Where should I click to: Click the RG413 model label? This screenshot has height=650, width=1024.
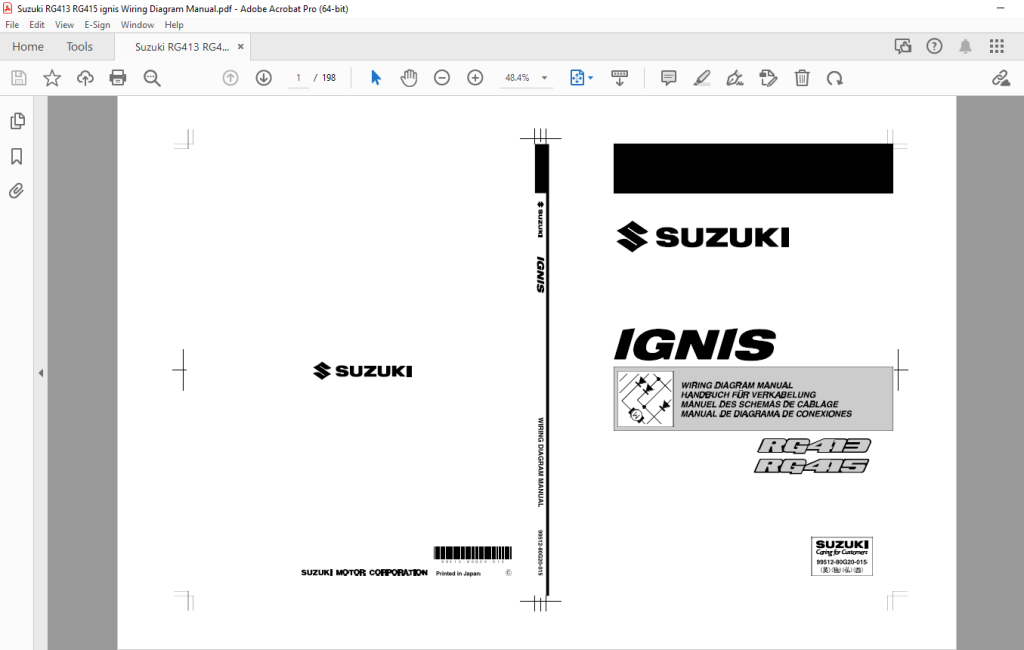[x=814, y=446]
